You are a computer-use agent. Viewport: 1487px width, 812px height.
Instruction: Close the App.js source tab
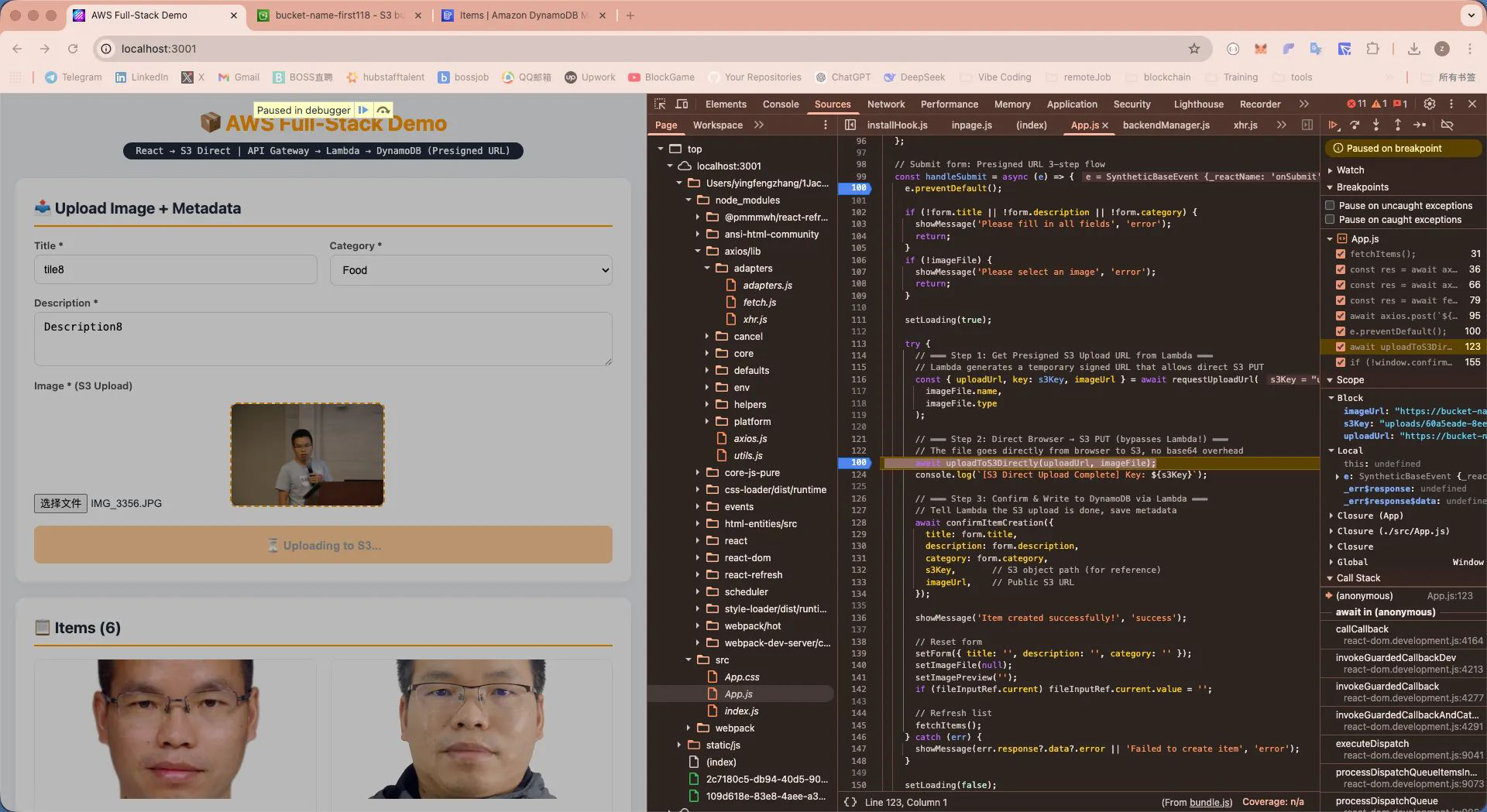point(1105,125)
